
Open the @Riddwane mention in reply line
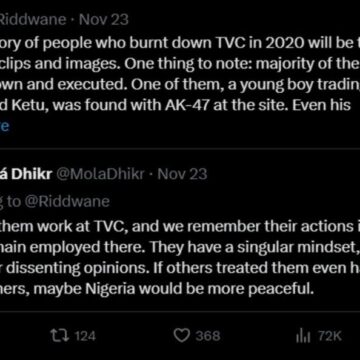point(67,201)
